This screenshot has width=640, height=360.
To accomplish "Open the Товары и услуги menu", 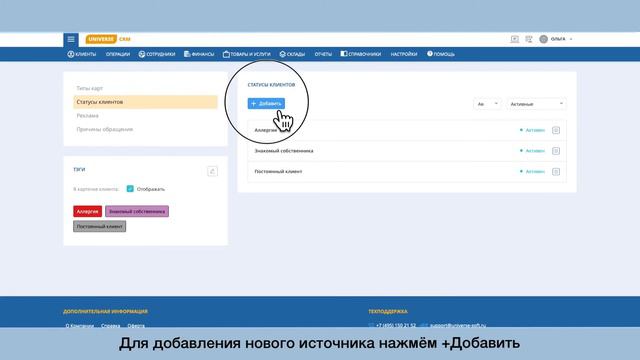I will pos(247,54).
